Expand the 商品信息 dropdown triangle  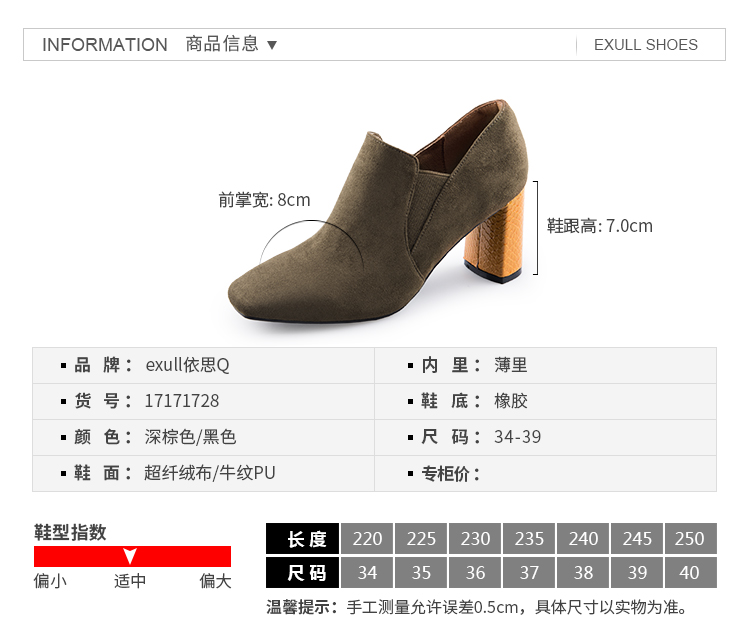tap(272, 45)
